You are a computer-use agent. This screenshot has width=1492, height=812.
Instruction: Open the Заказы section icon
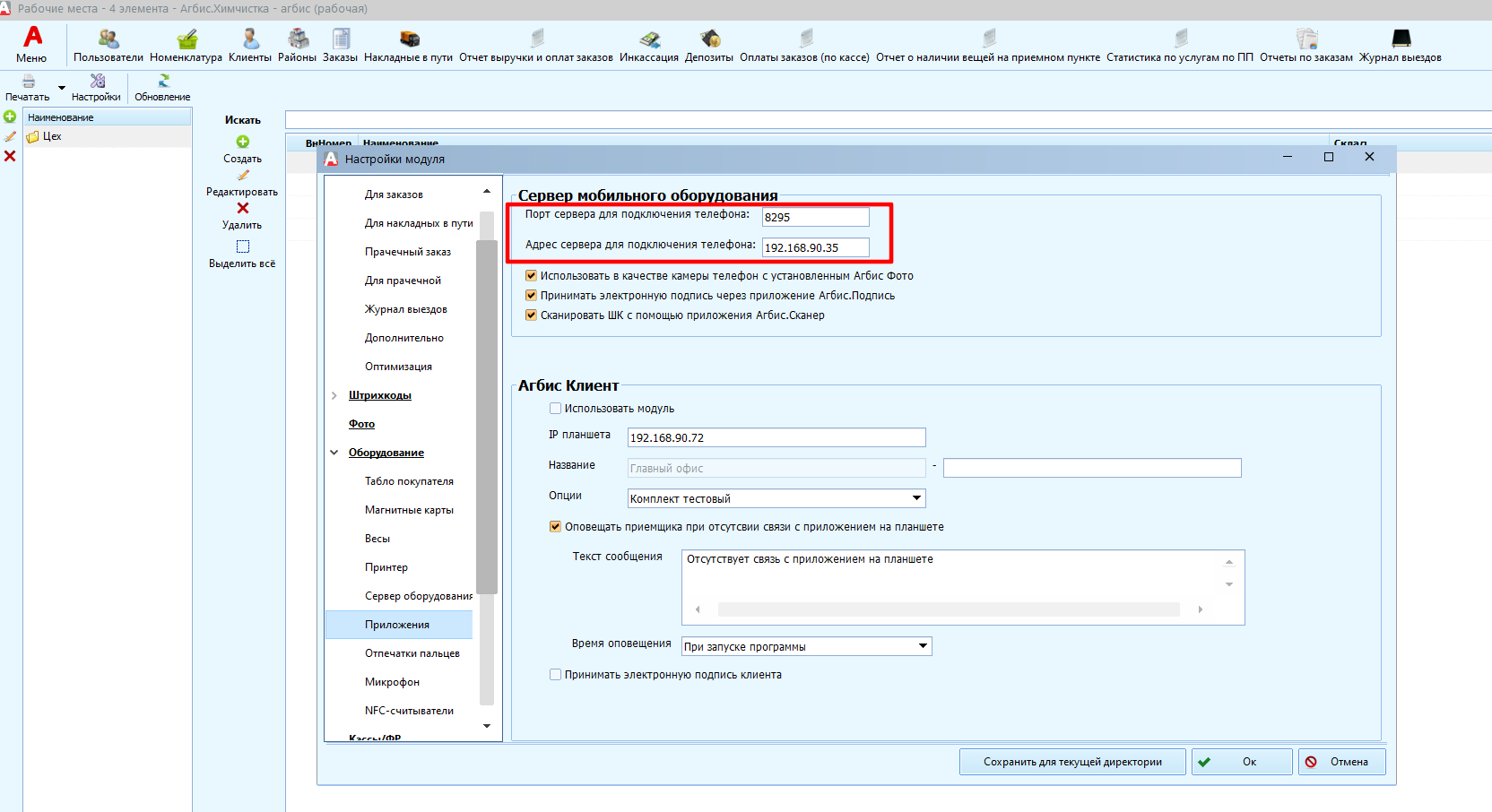point(341,39)
